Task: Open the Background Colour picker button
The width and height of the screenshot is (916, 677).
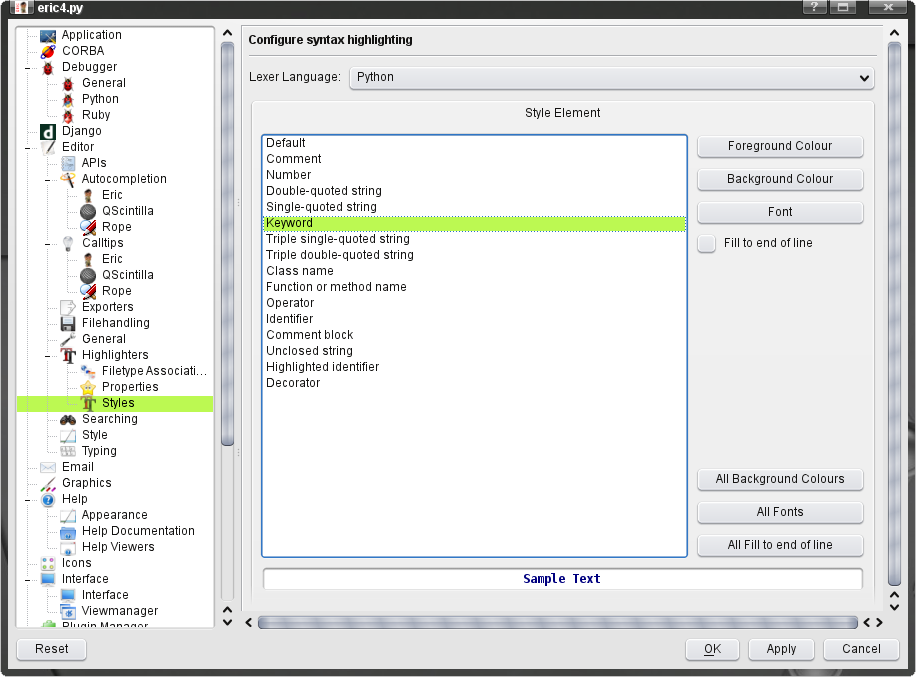Action: coord(780,179)
